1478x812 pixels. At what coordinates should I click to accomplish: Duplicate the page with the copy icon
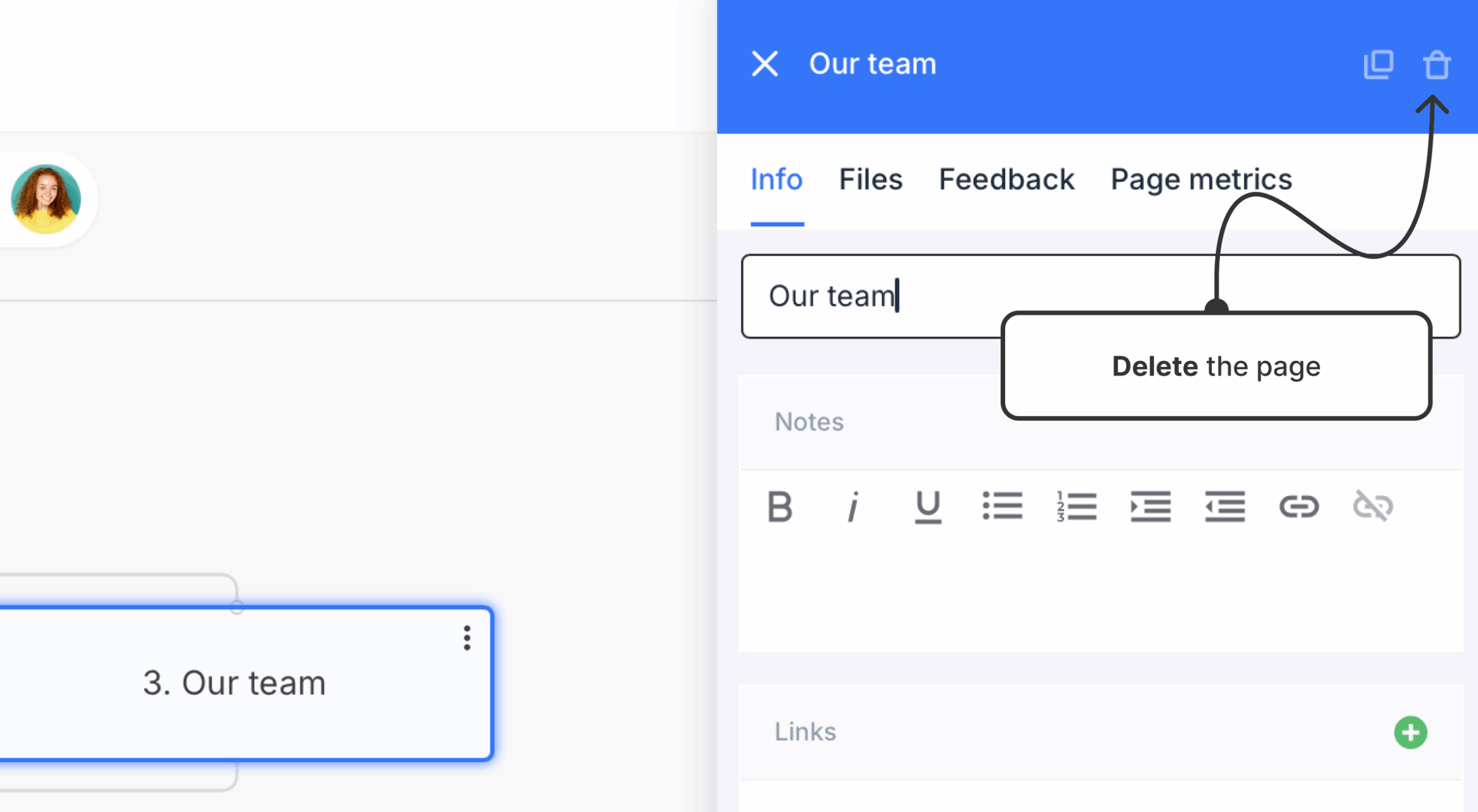point(1379,65)
